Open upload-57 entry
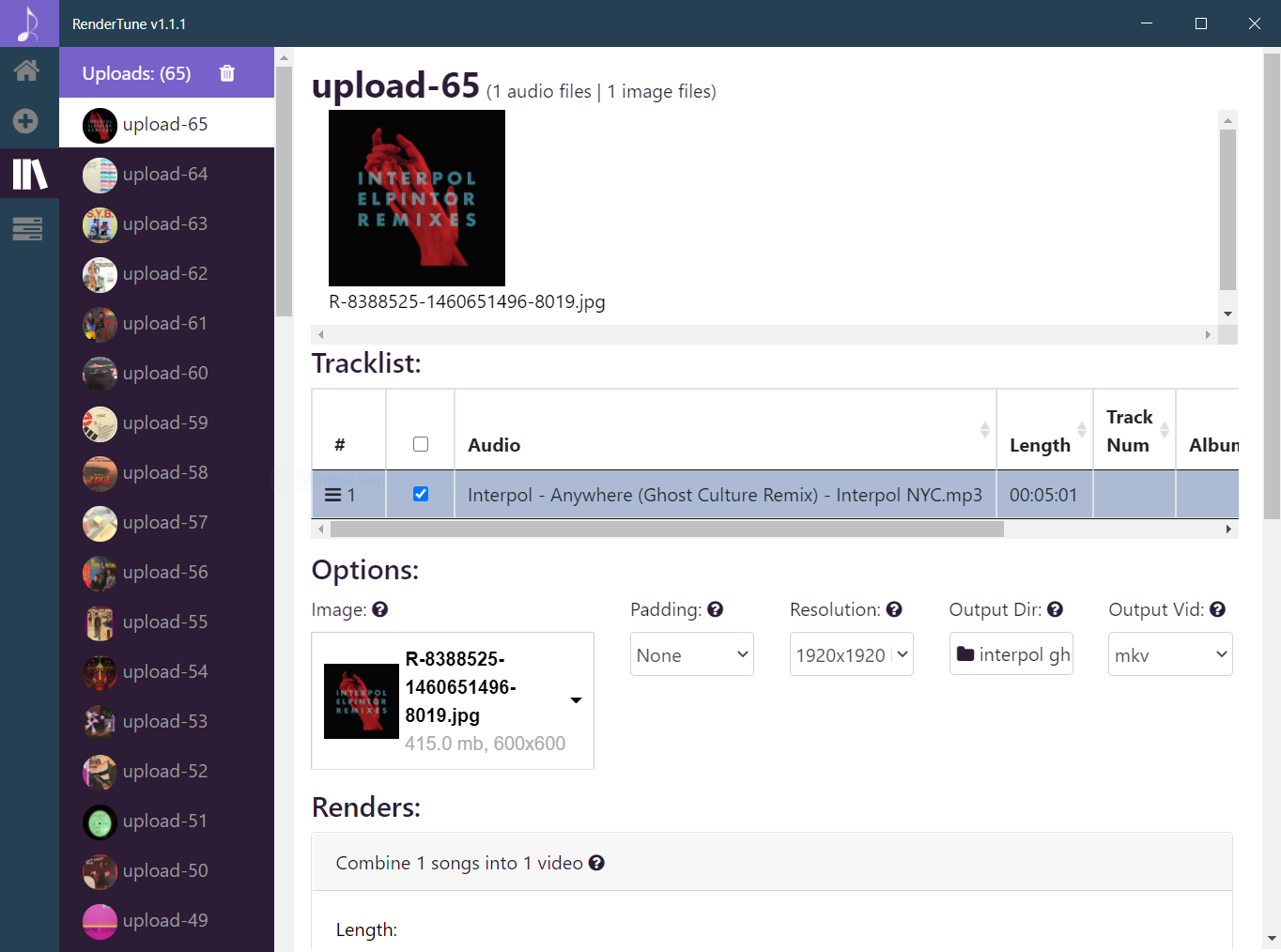This screenshot has height=952, width=1281. click(166, 522)
